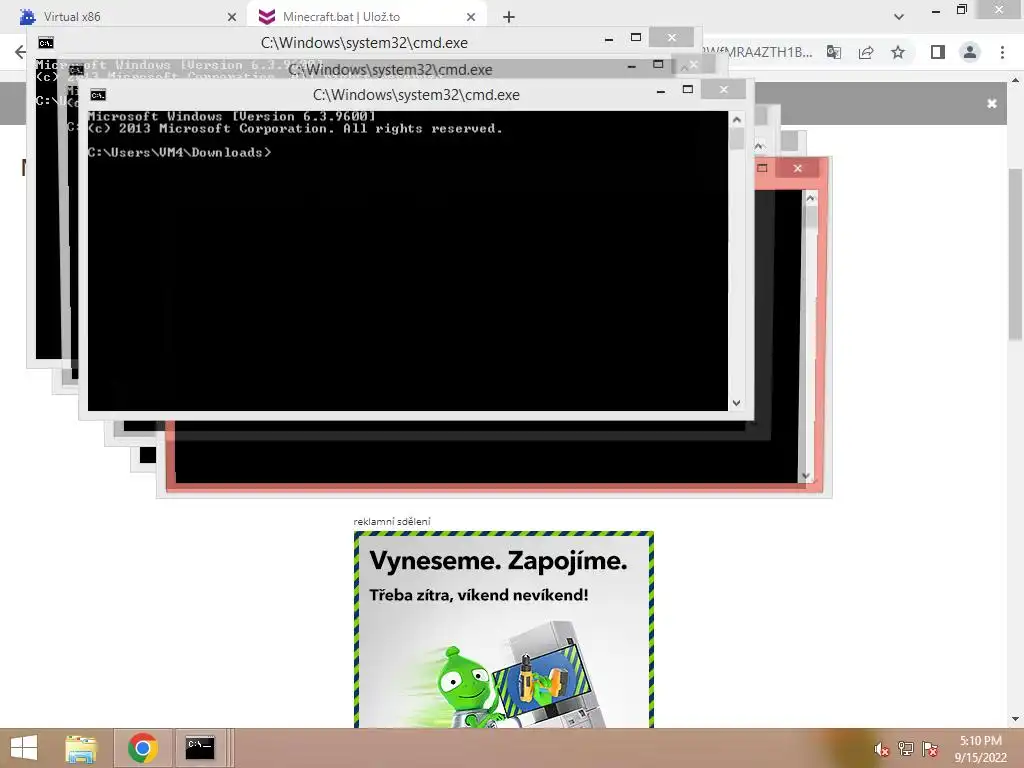Click the muted volume tray icon
Viewport: 1024px width, 768px height.
click(881, 749)
